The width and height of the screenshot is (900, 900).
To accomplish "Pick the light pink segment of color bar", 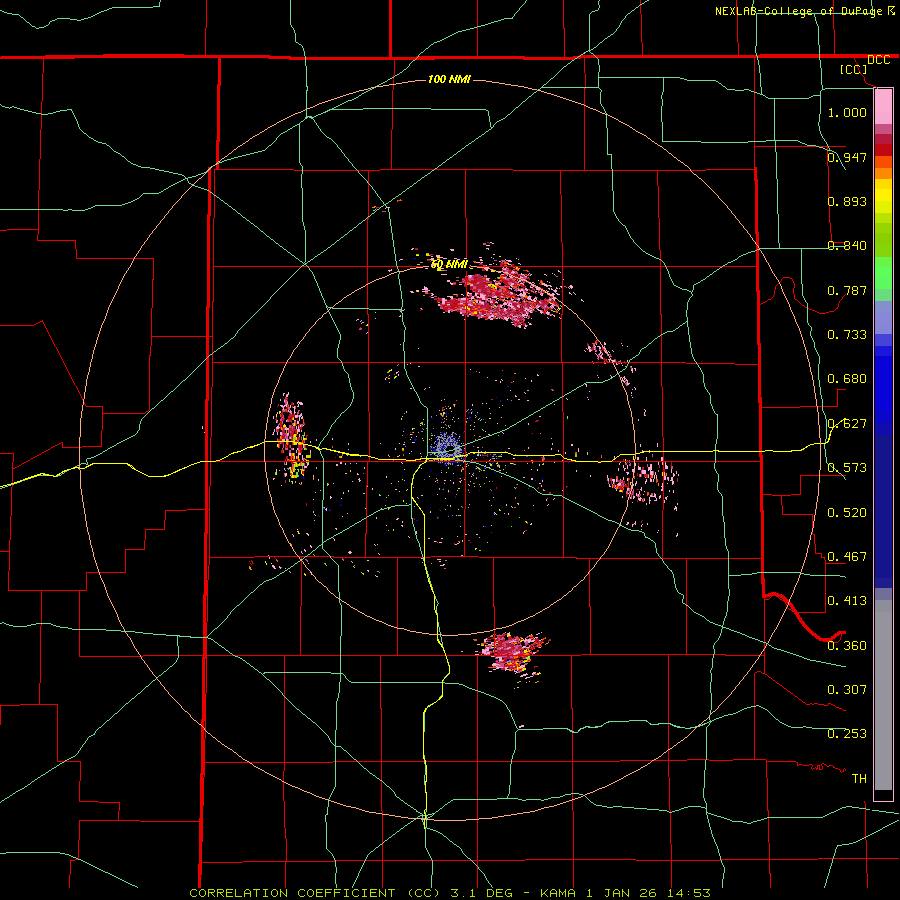I will coord(883,106).
